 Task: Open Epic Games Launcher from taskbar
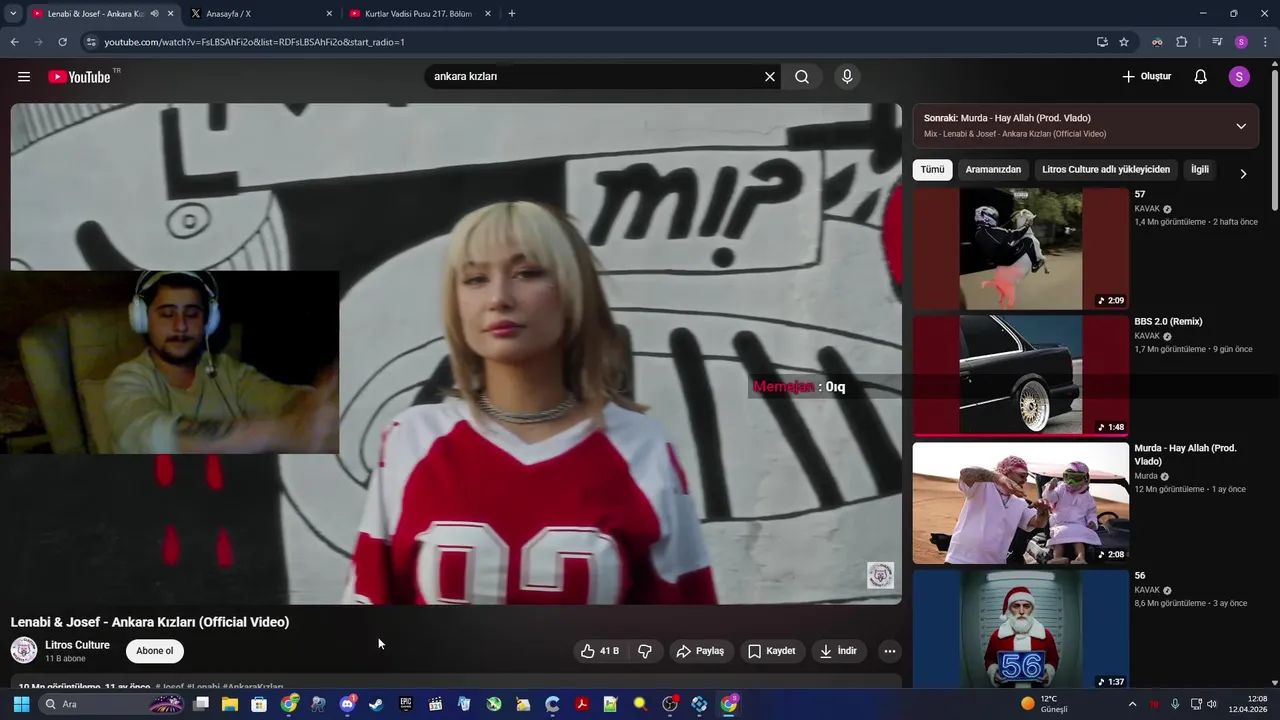pos(405,704)
